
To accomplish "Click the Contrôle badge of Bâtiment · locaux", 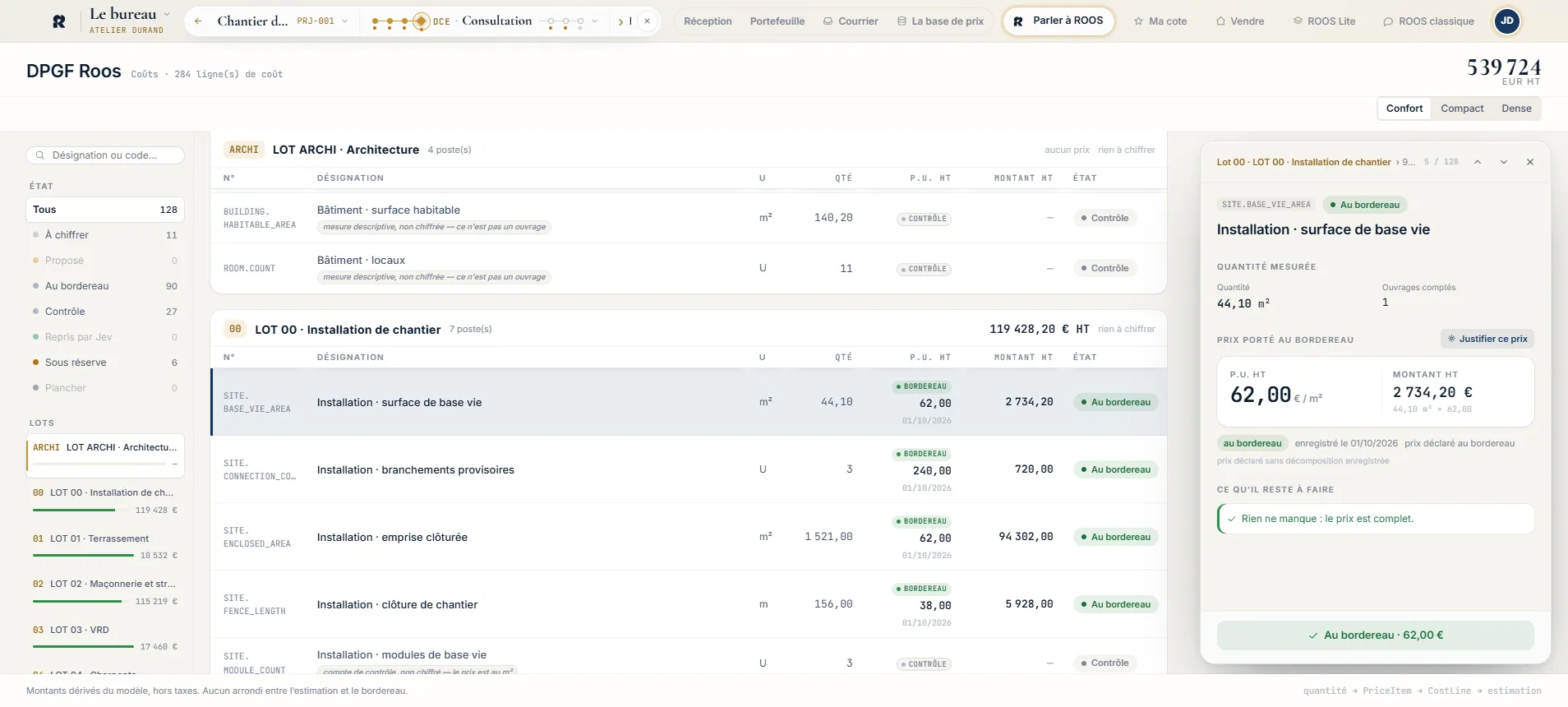I will pos(1105,268).
